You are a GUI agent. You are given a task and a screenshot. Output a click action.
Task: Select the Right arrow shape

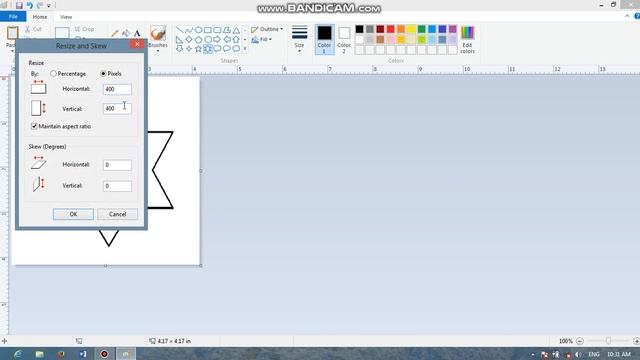tap(217, 40)
